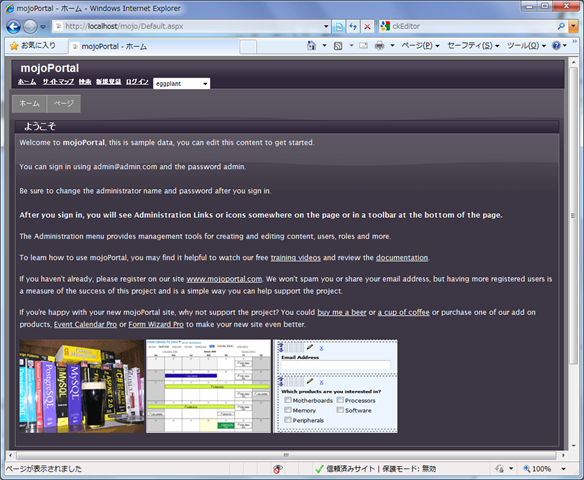
Task: Click the vertical scrollbar up arrow
Action: coord(574,62)
